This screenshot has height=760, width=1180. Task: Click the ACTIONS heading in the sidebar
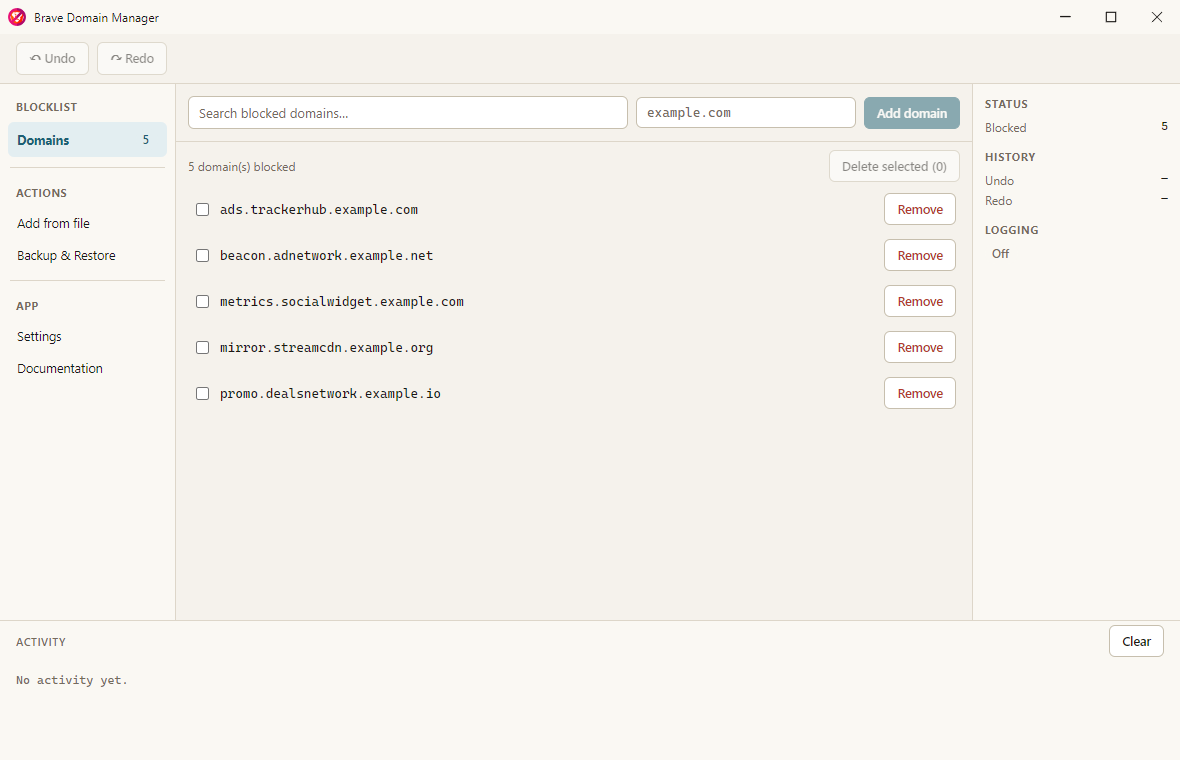click(x=41, y=193)
